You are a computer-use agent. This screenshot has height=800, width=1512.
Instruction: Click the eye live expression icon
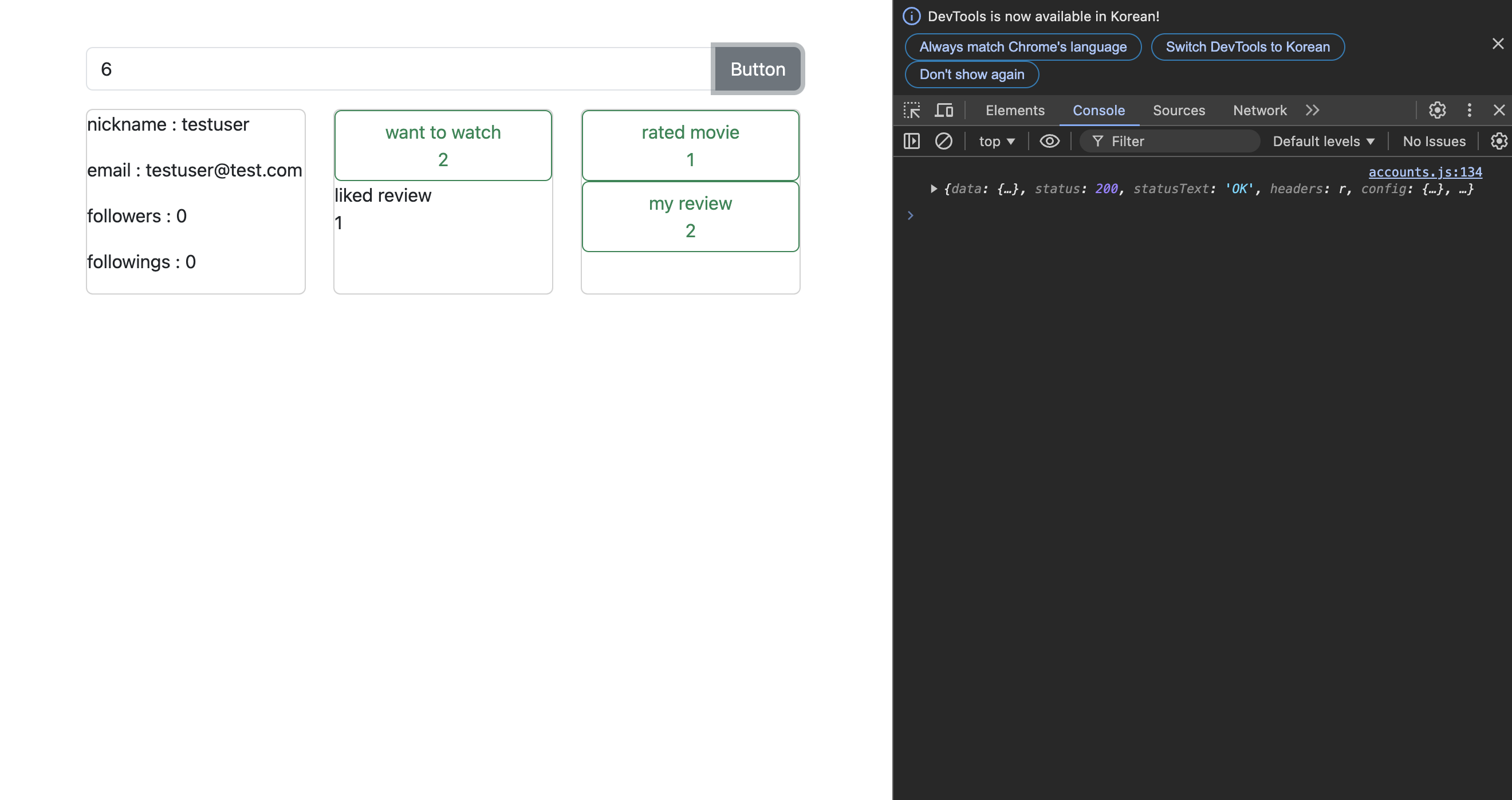coord(1049,142)
